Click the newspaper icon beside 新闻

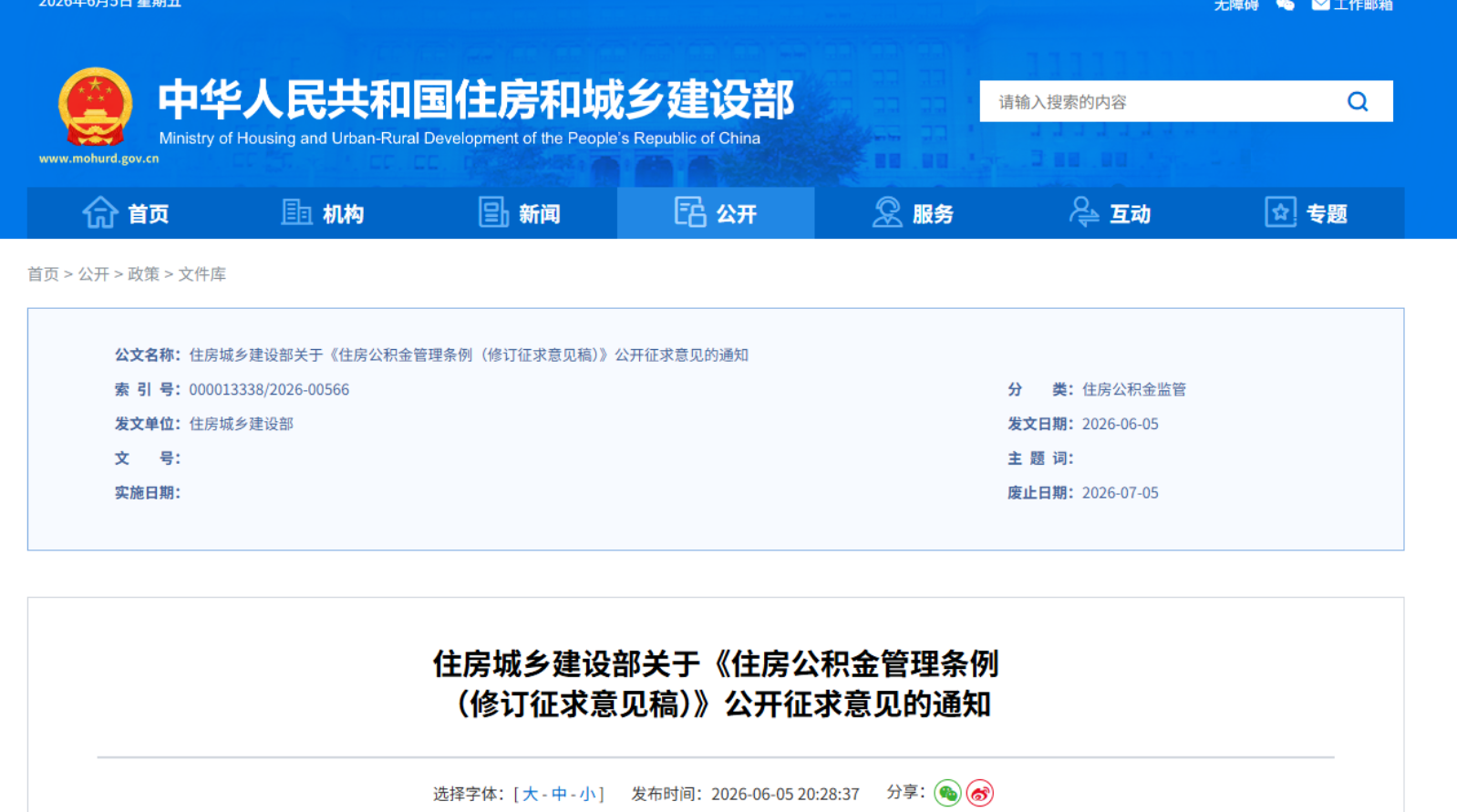[493, 212]
